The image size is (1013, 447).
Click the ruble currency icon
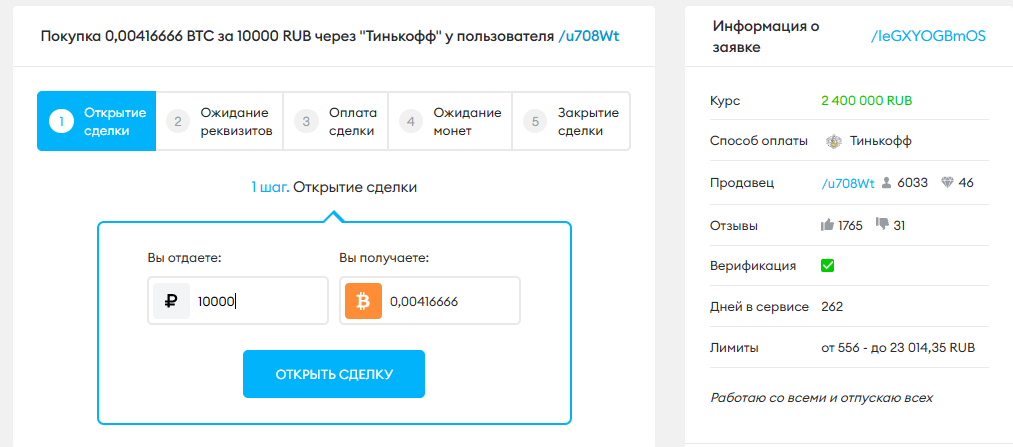point(171,301)
